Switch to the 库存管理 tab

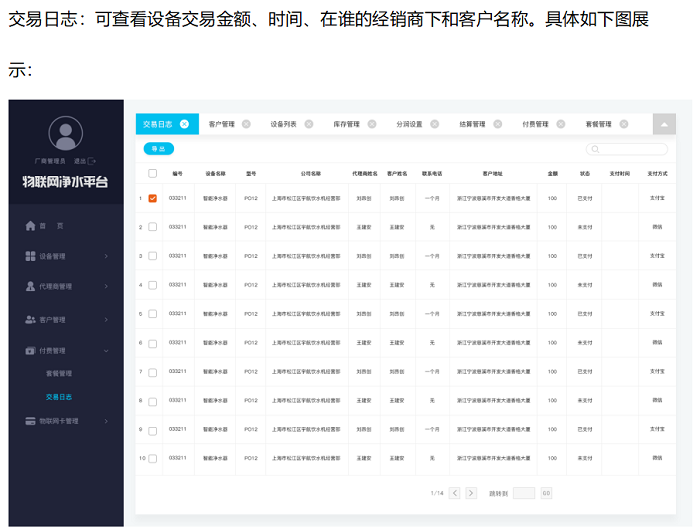pos(346,124)
